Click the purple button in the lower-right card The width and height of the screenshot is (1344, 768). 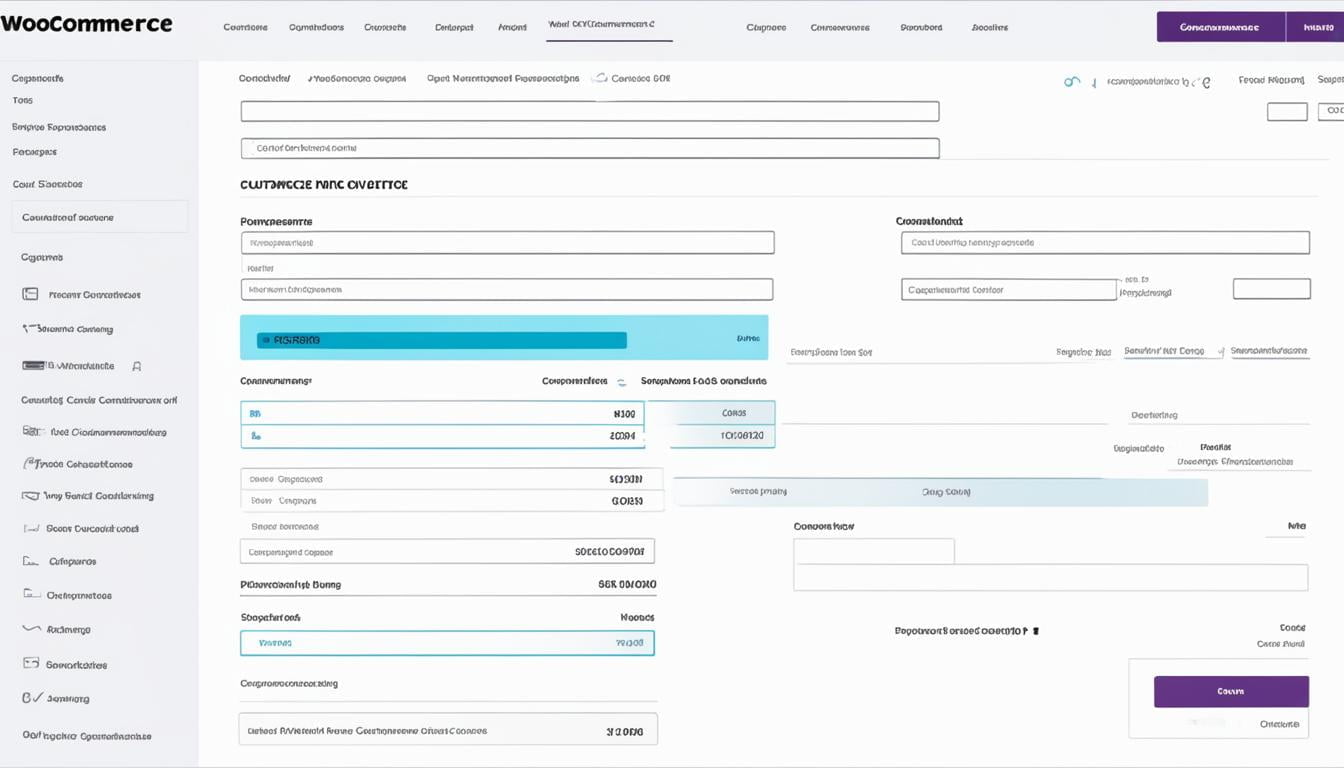click(x=1231, y=691)
